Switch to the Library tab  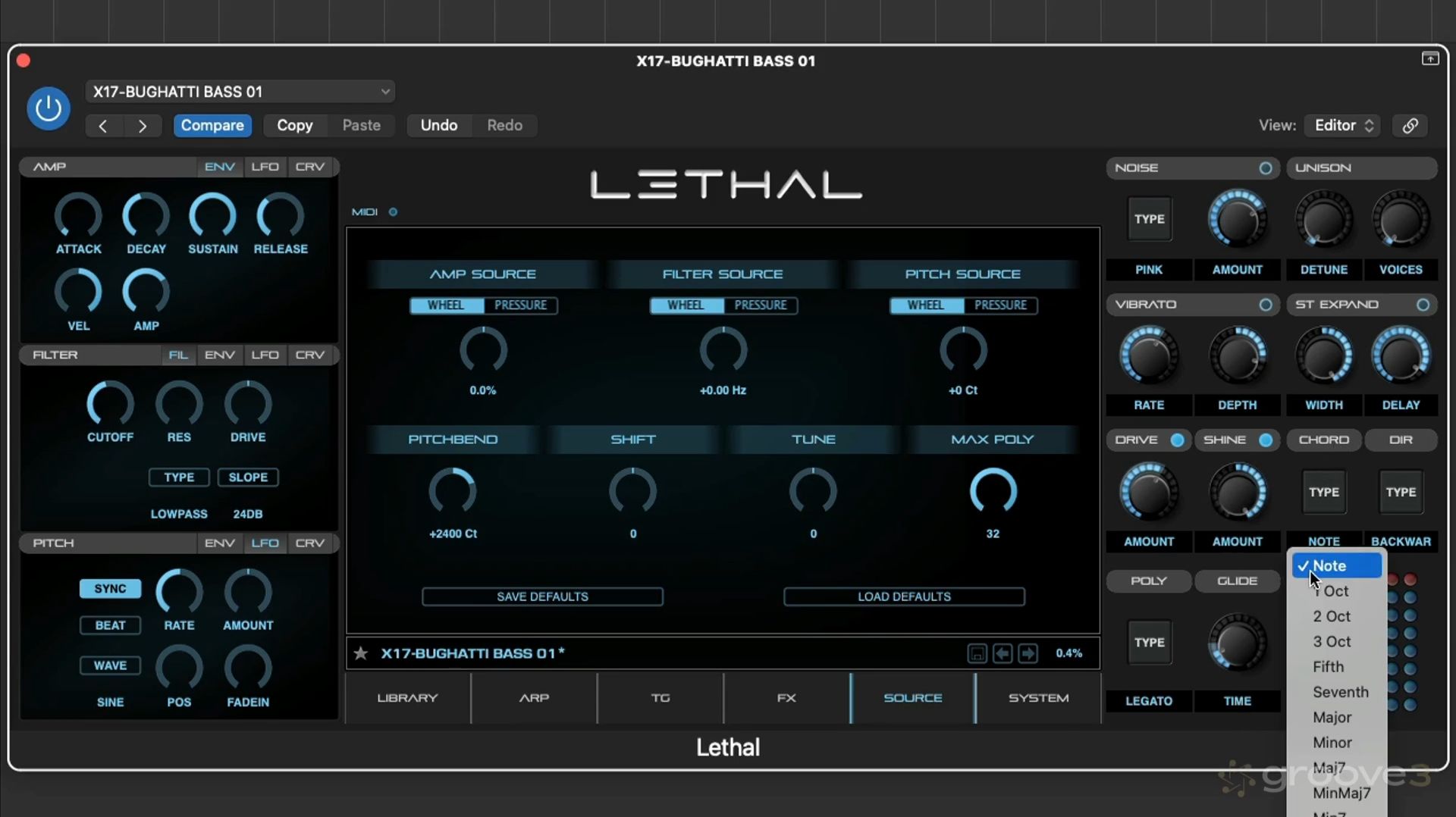pos(408,698)
